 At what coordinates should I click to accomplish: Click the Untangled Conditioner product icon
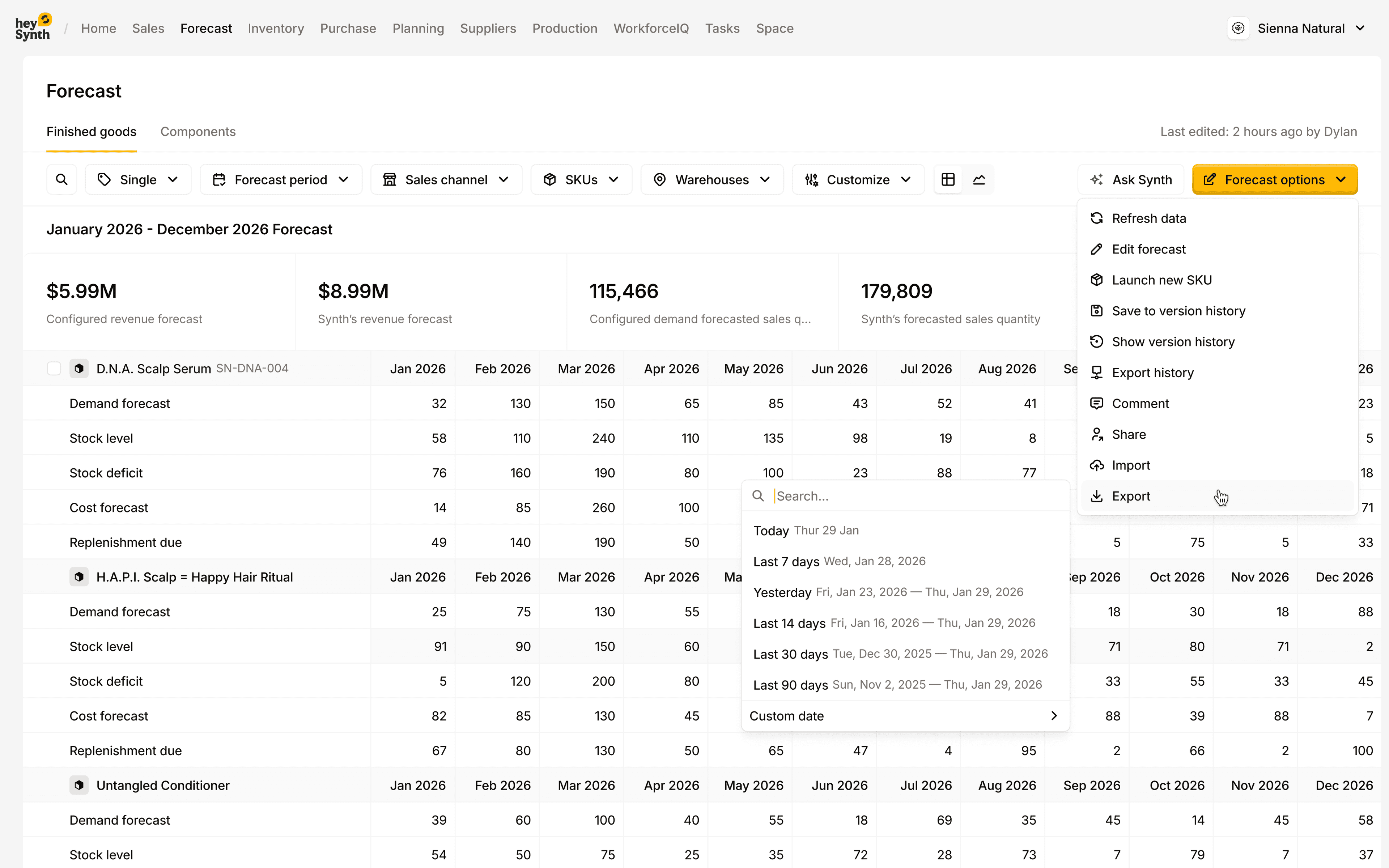point(79,785)
